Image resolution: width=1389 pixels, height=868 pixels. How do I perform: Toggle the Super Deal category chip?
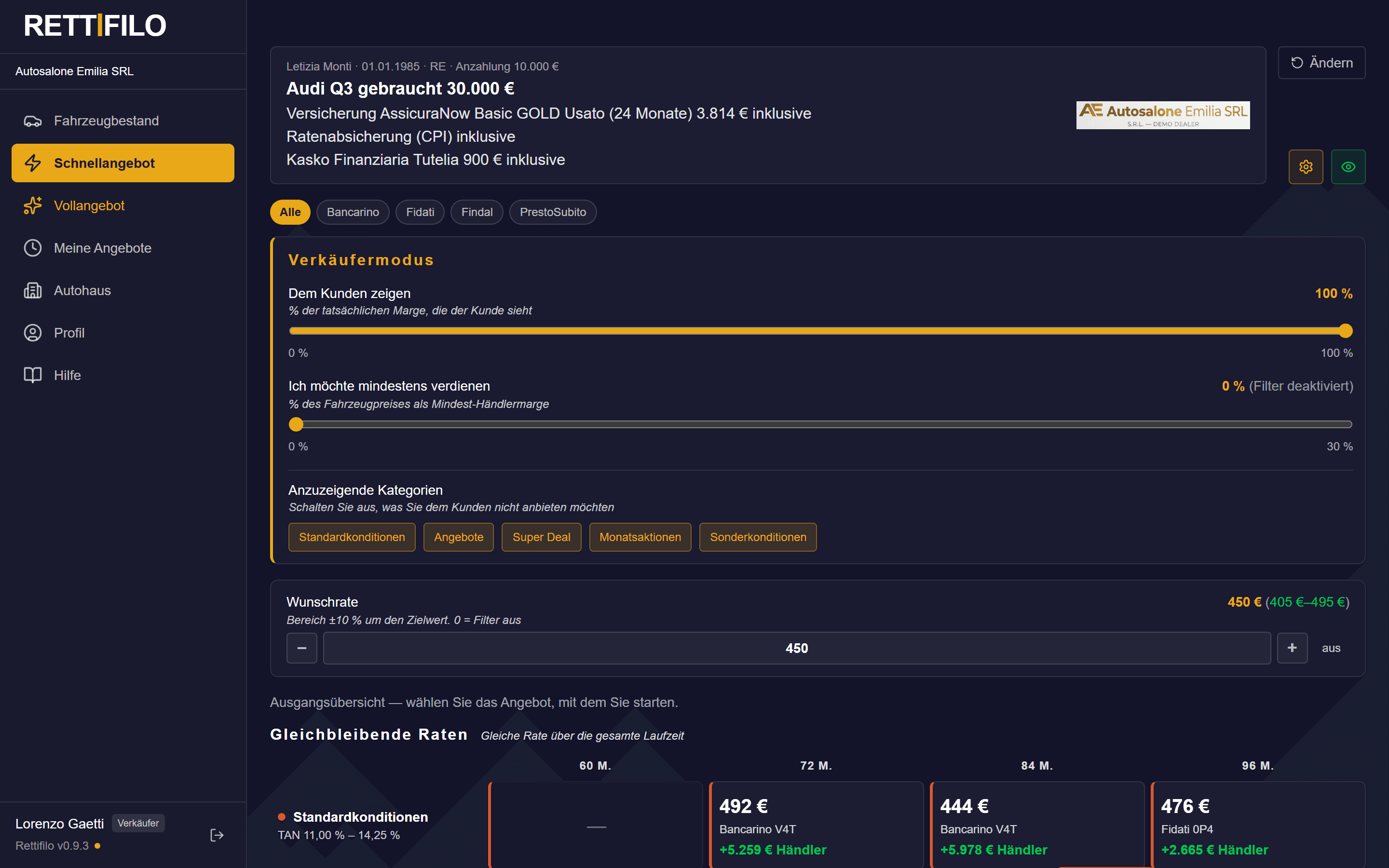coord(541,537)
